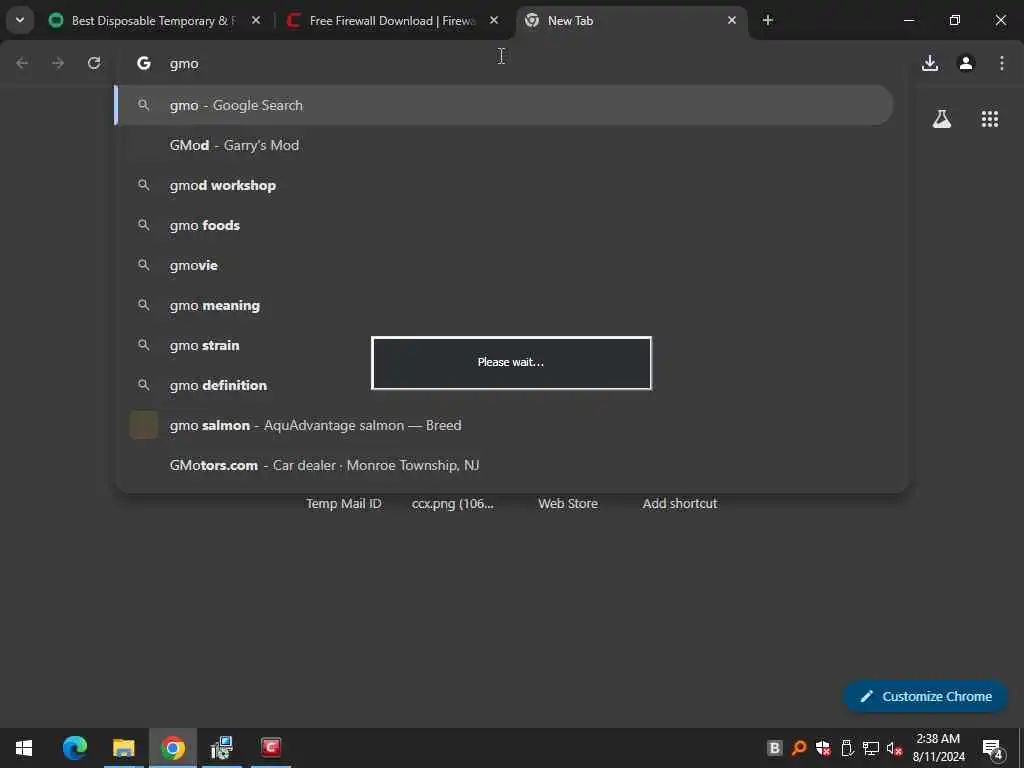1024x768 pixels.
Task: Open File Explorer from taskbar
Action: click(123, 748)
